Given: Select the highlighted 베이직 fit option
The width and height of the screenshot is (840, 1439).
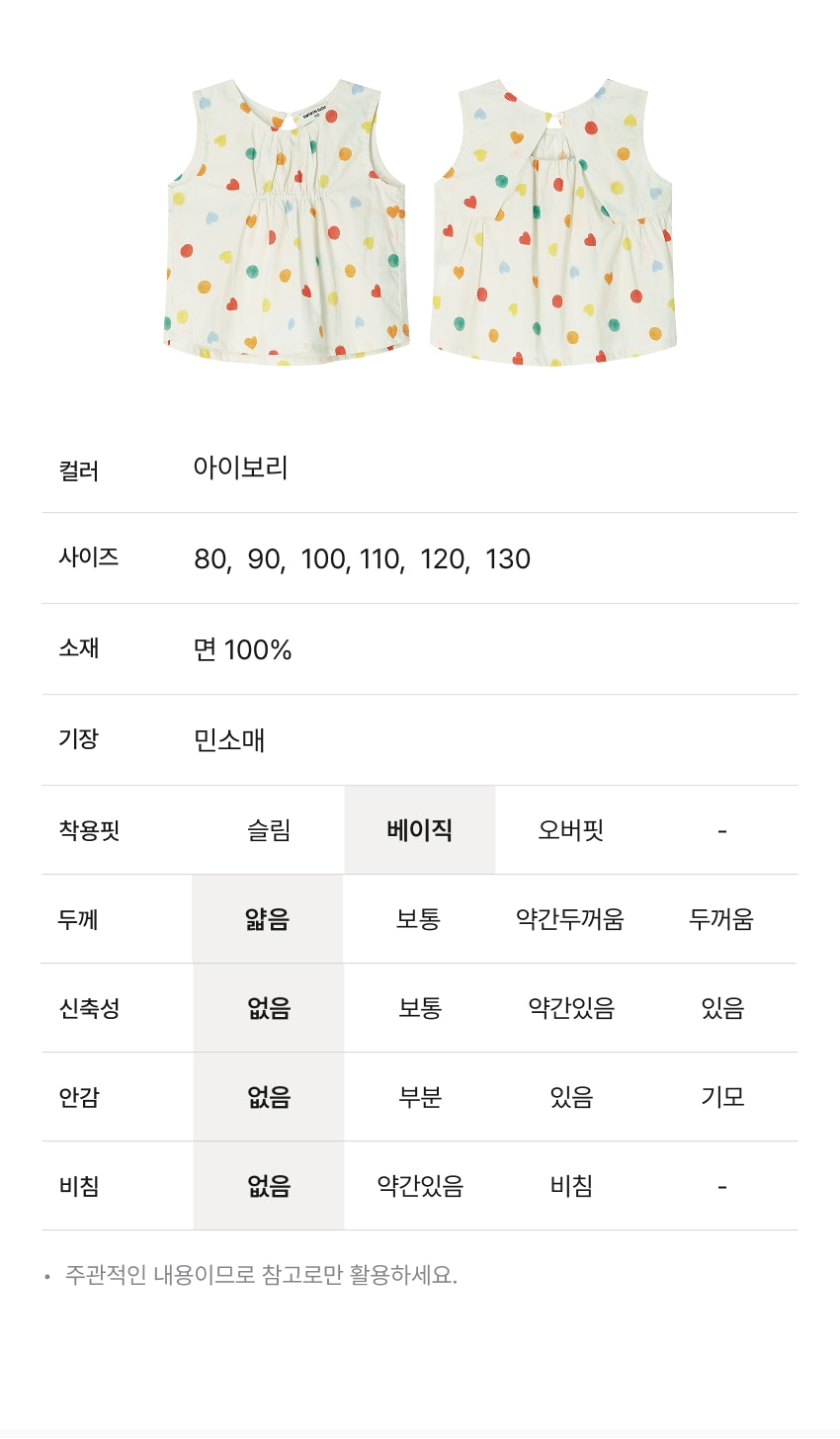Looking at the screenshot, I should [x=420, y=830].
